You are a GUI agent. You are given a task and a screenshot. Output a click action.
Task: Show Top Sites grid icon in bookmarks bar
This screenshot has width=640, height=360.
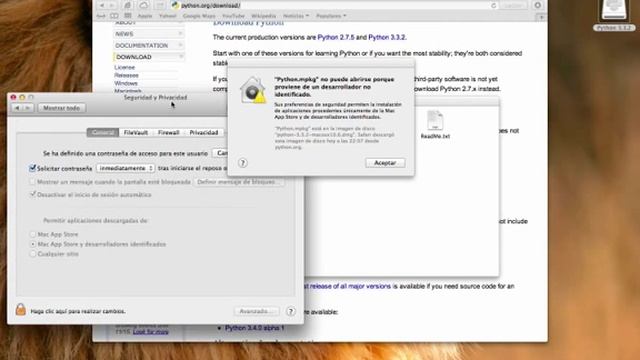coord(128,16)
